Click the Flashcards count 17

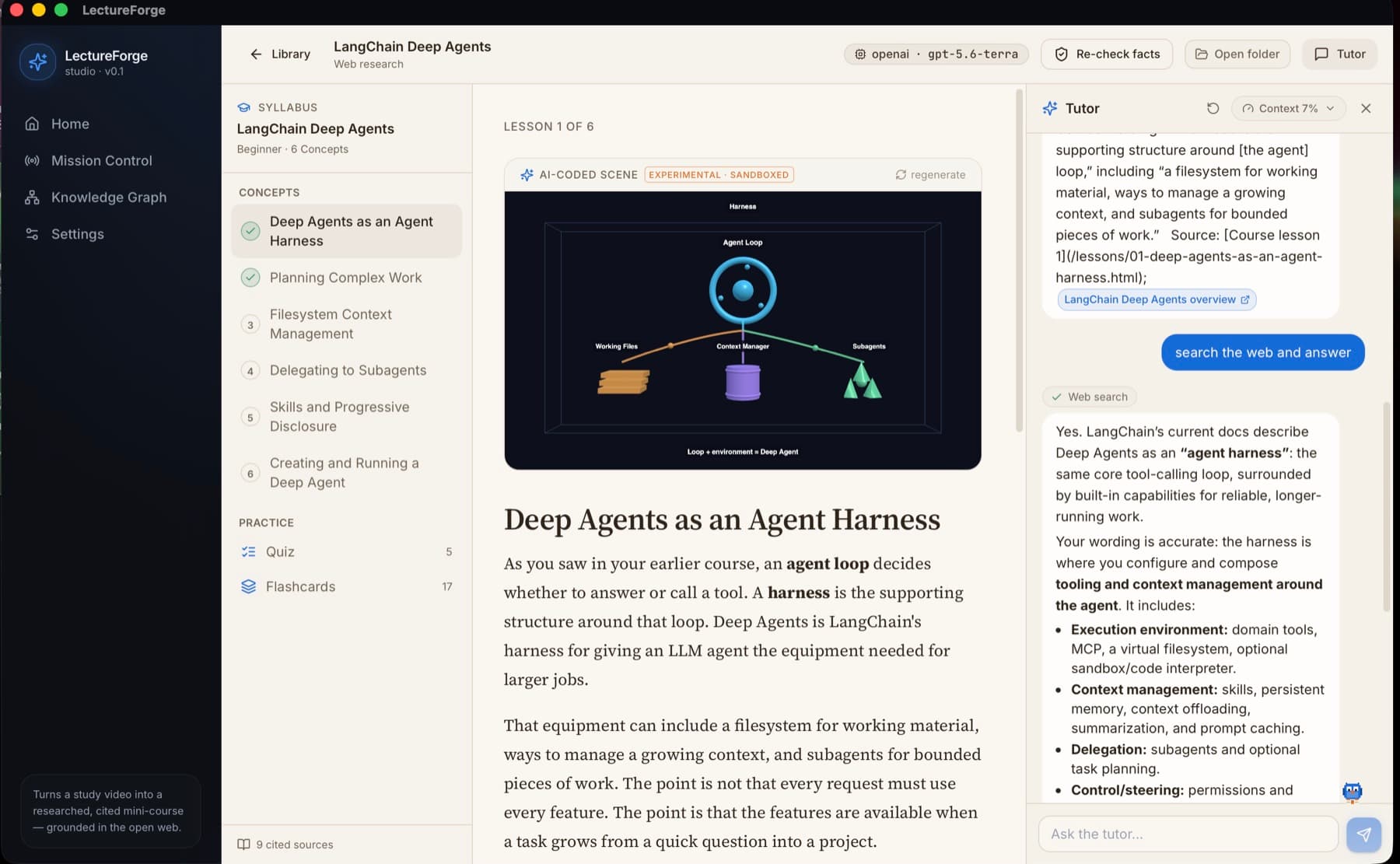[x=447, y=586]
